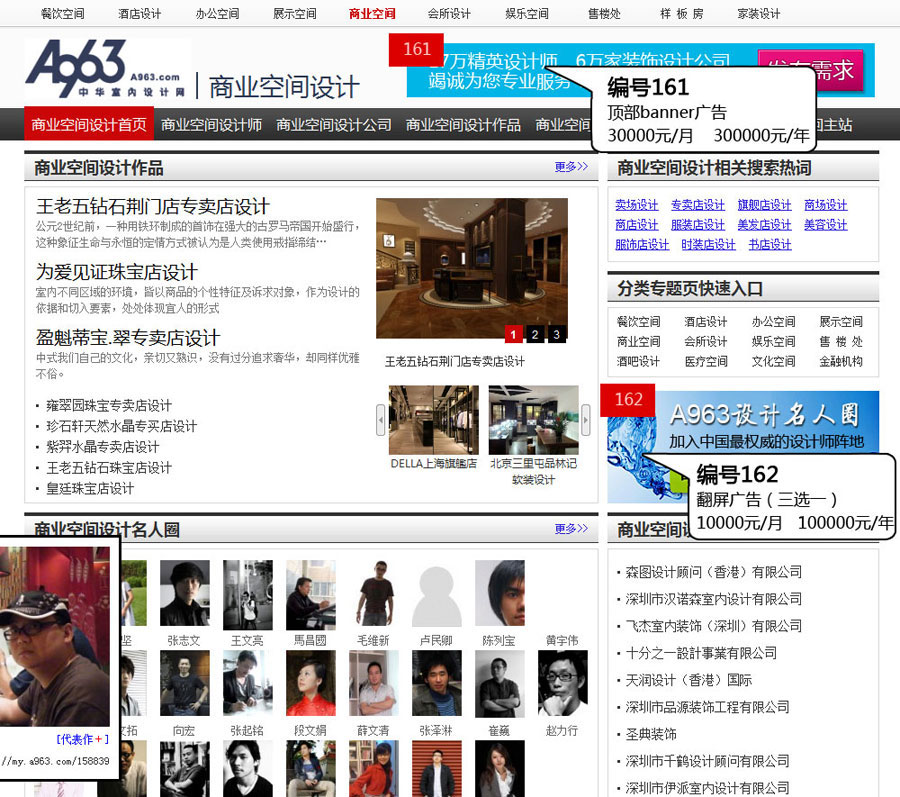Switch to 商业空间设计公司 tab
This screenshot has height=797, width=900.
coord(333,125)
